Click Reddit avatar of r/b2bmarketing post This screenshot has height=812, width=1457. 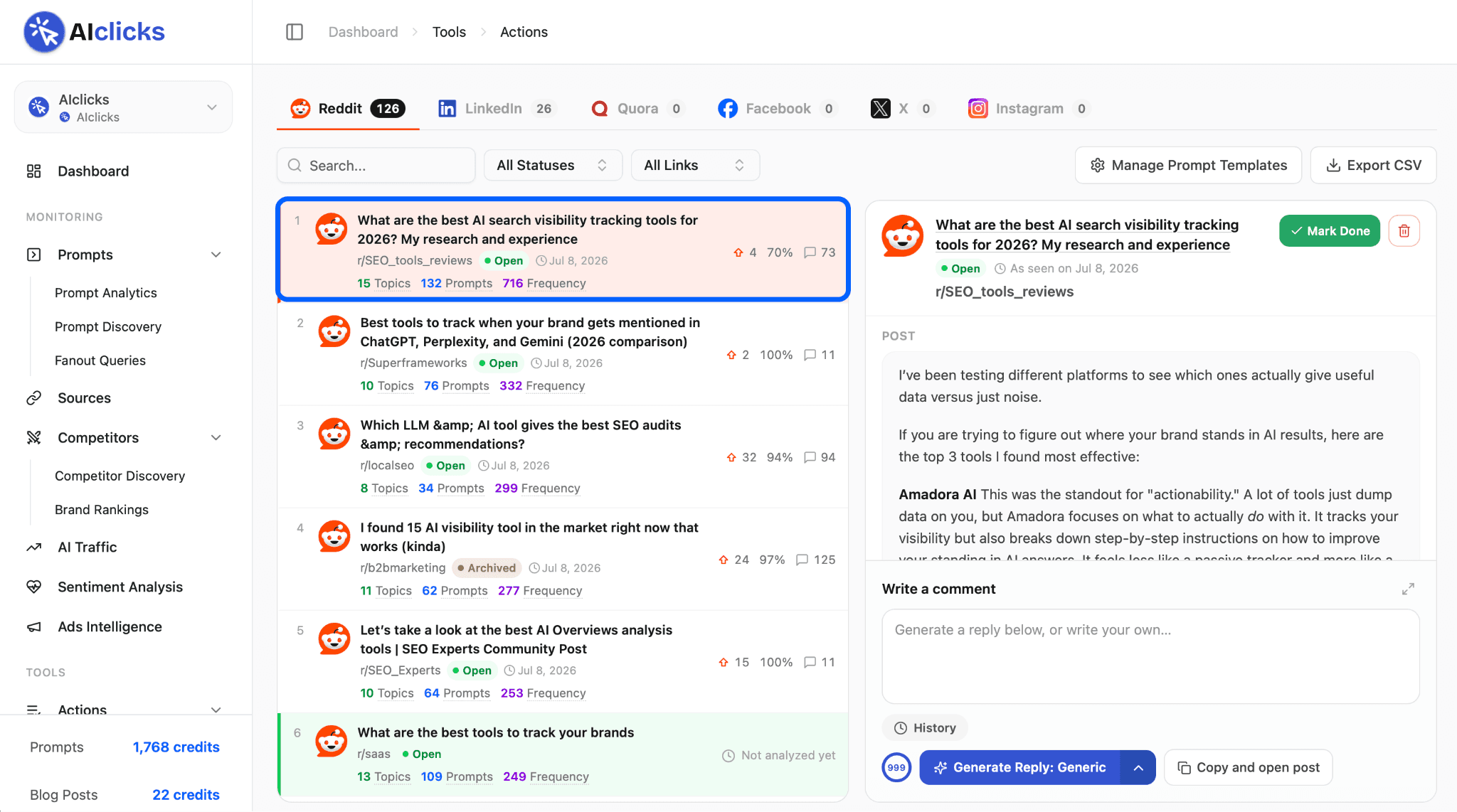pyautogui.click(x=334, y=536)
